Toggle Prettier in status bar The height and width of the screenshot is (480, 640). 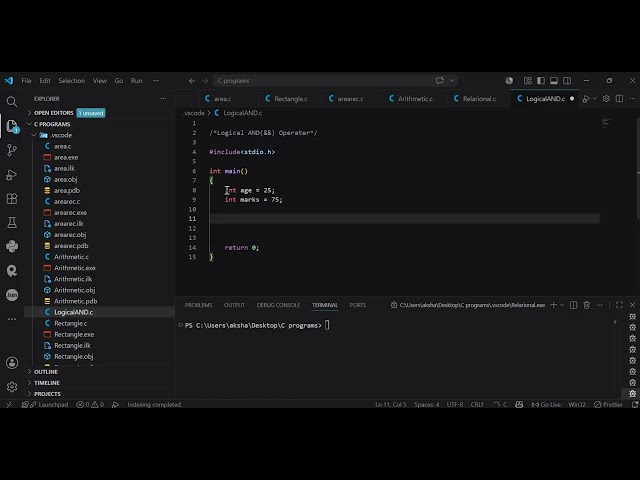point(608,404)
